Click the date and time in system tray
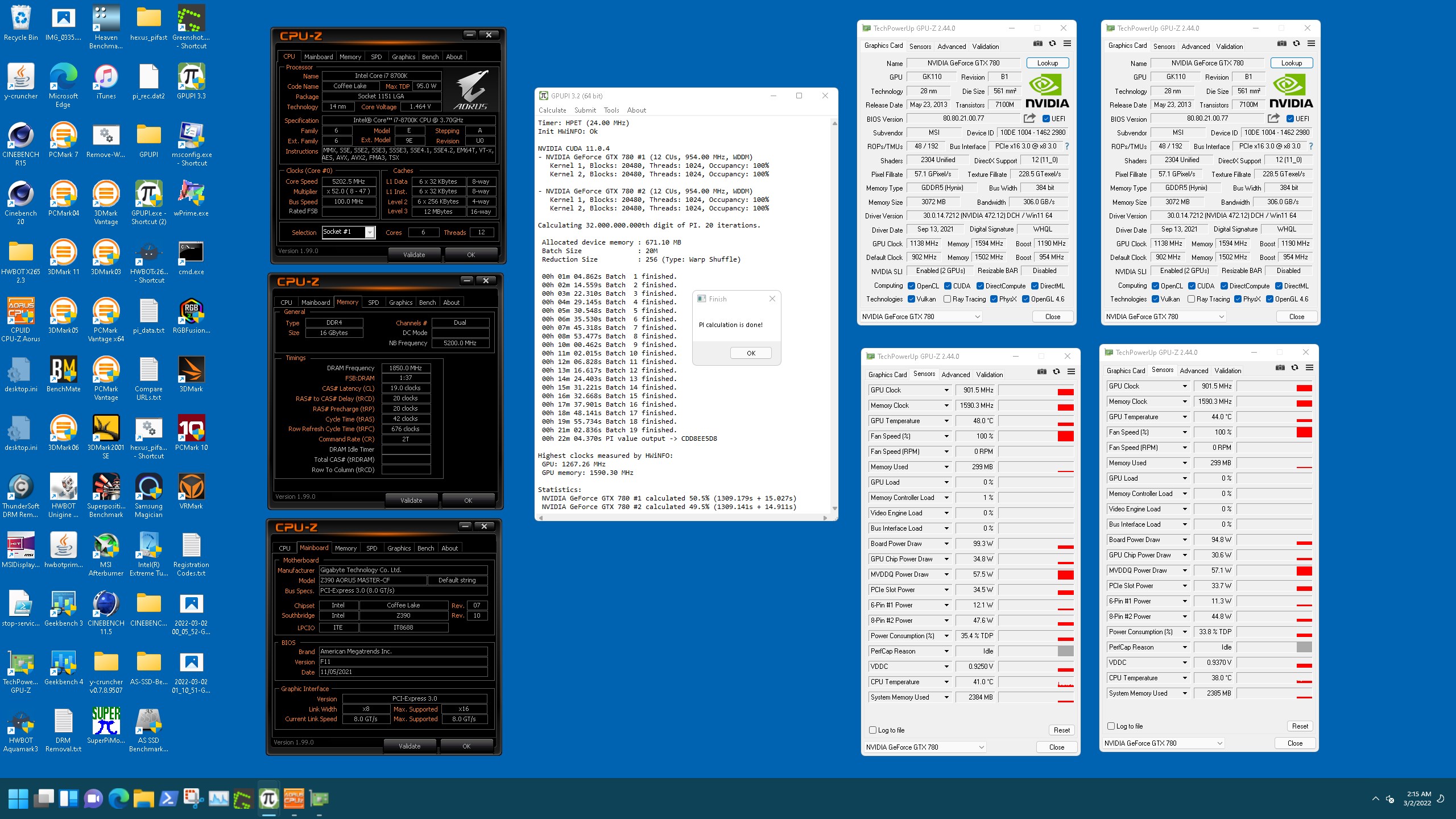 pyautogui.click(x=1417, y=799)
